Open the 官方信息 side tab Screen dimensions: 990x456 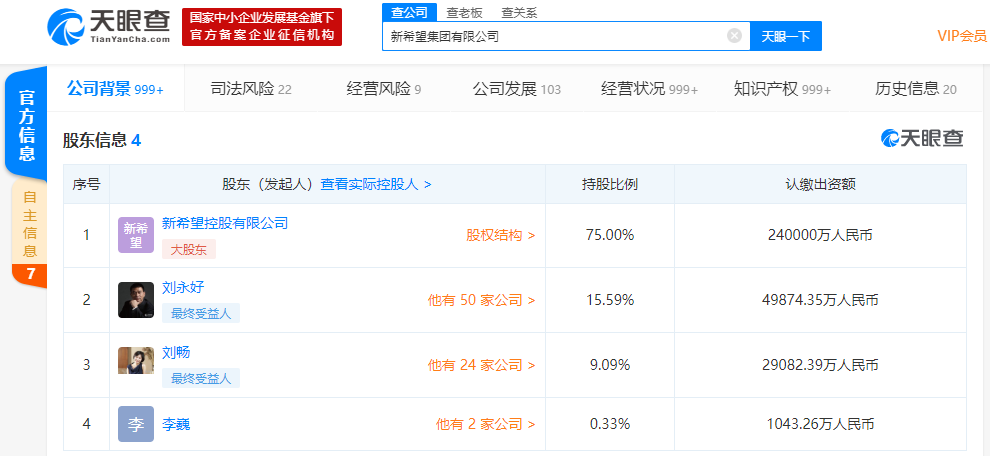click(26, 125)
